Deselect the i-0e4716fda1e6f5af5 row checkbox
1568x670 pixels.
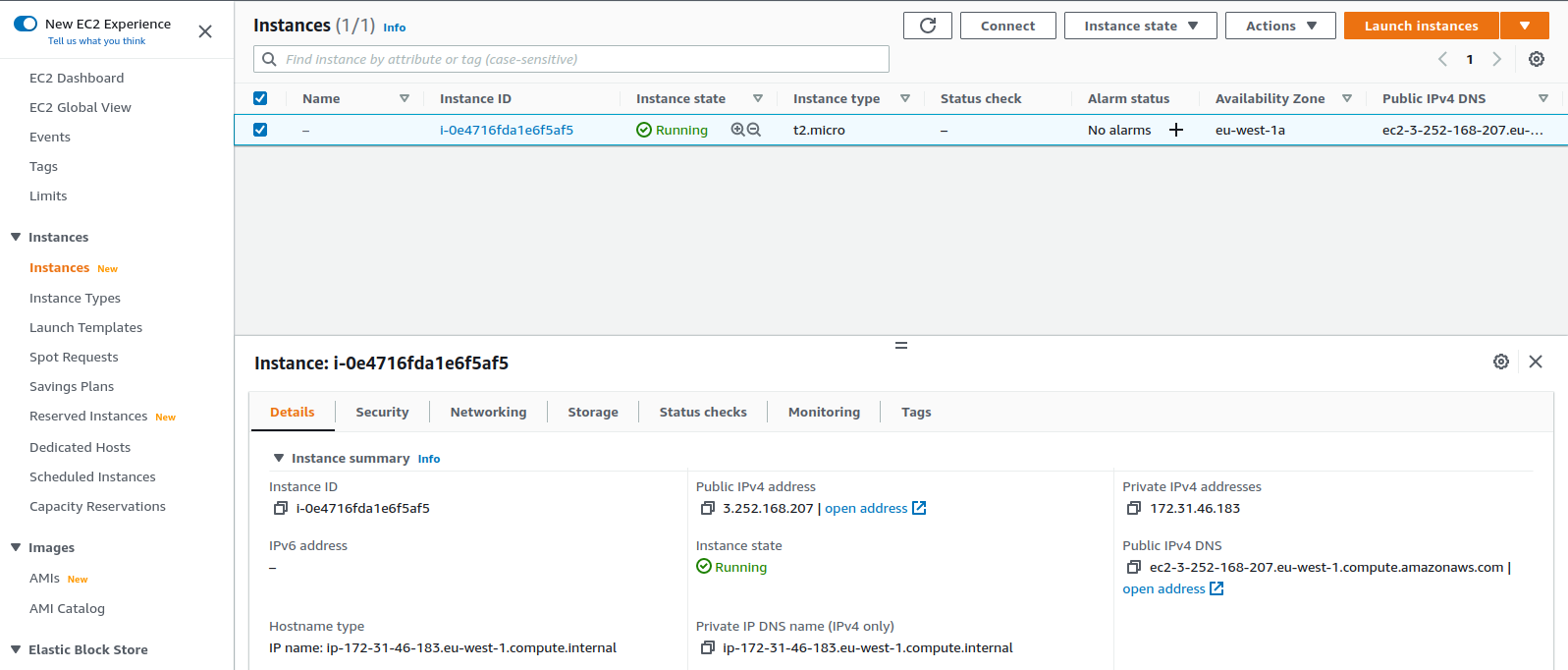[x=260, y=130]
